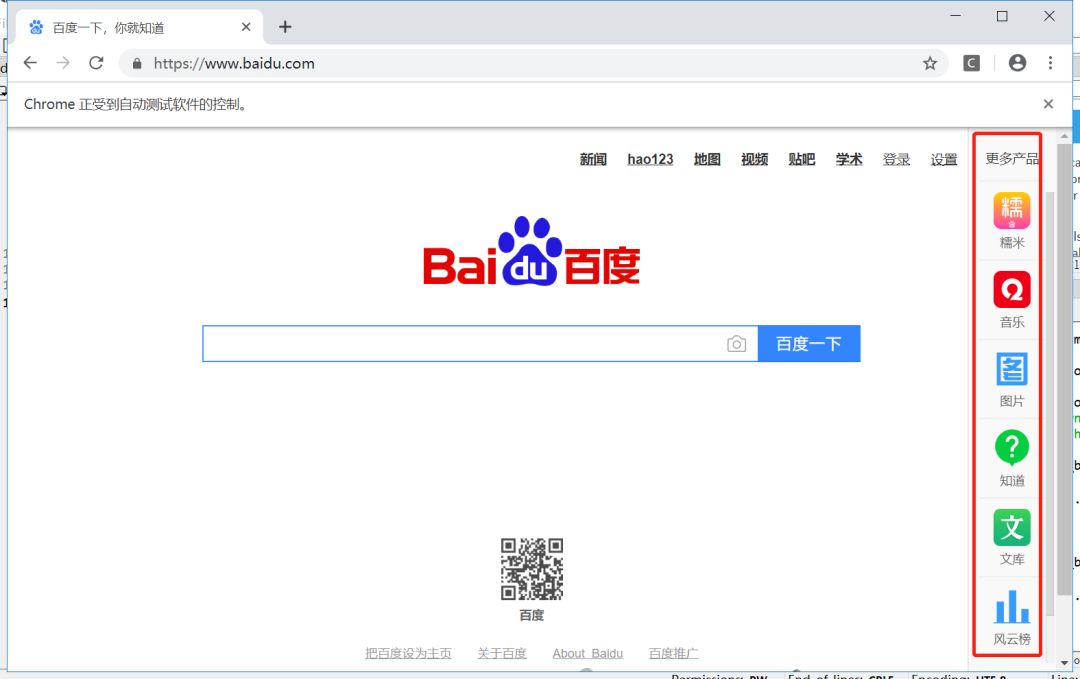Click the address bar URL
1080x679 pixels.
(234, 63)
